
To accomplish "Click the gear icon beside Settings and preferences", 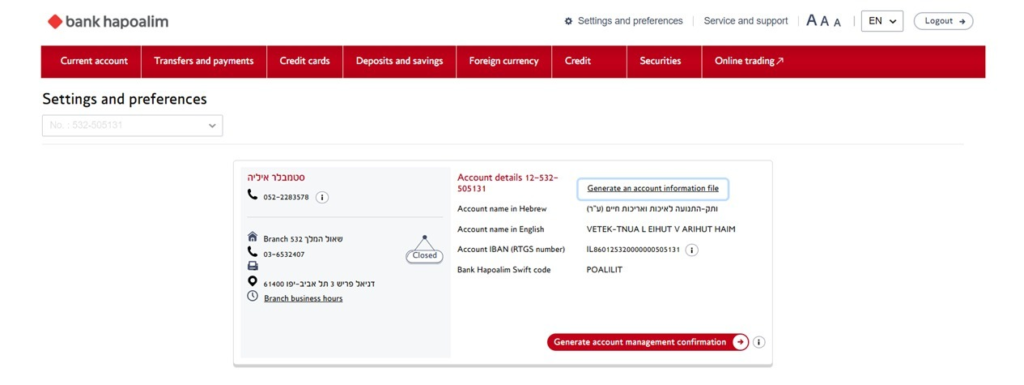I will click(x=568, y=21).
